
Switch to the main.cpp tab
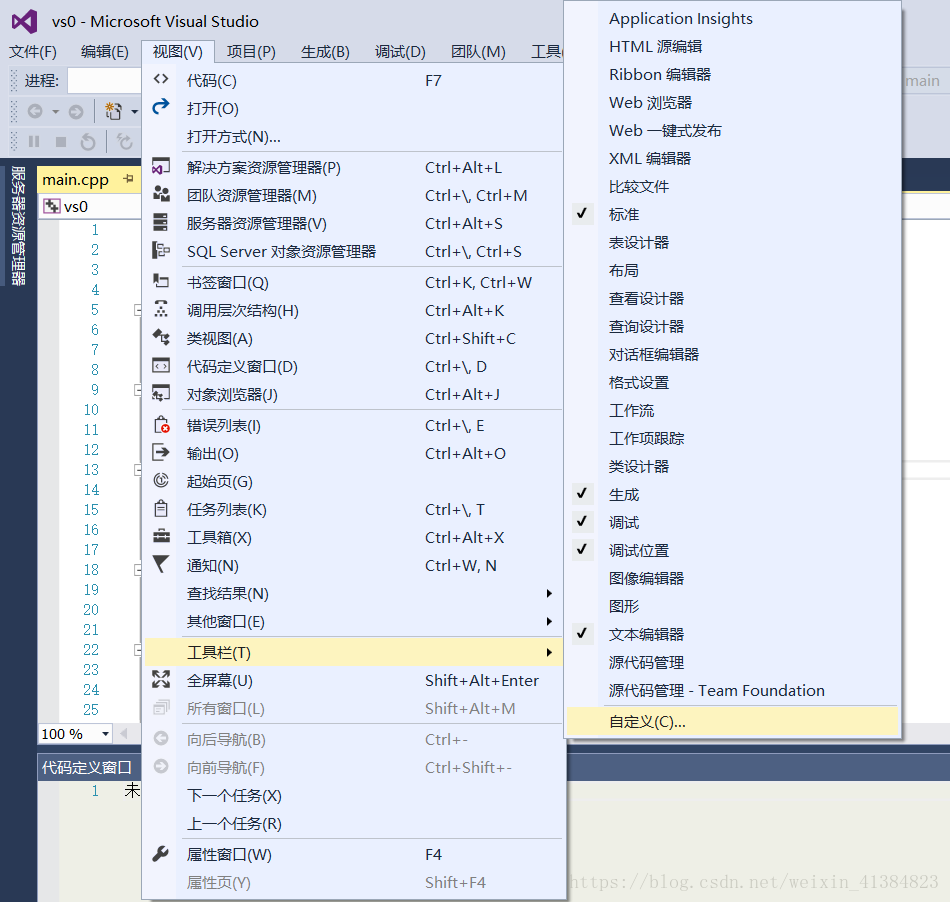coord(76,180)
